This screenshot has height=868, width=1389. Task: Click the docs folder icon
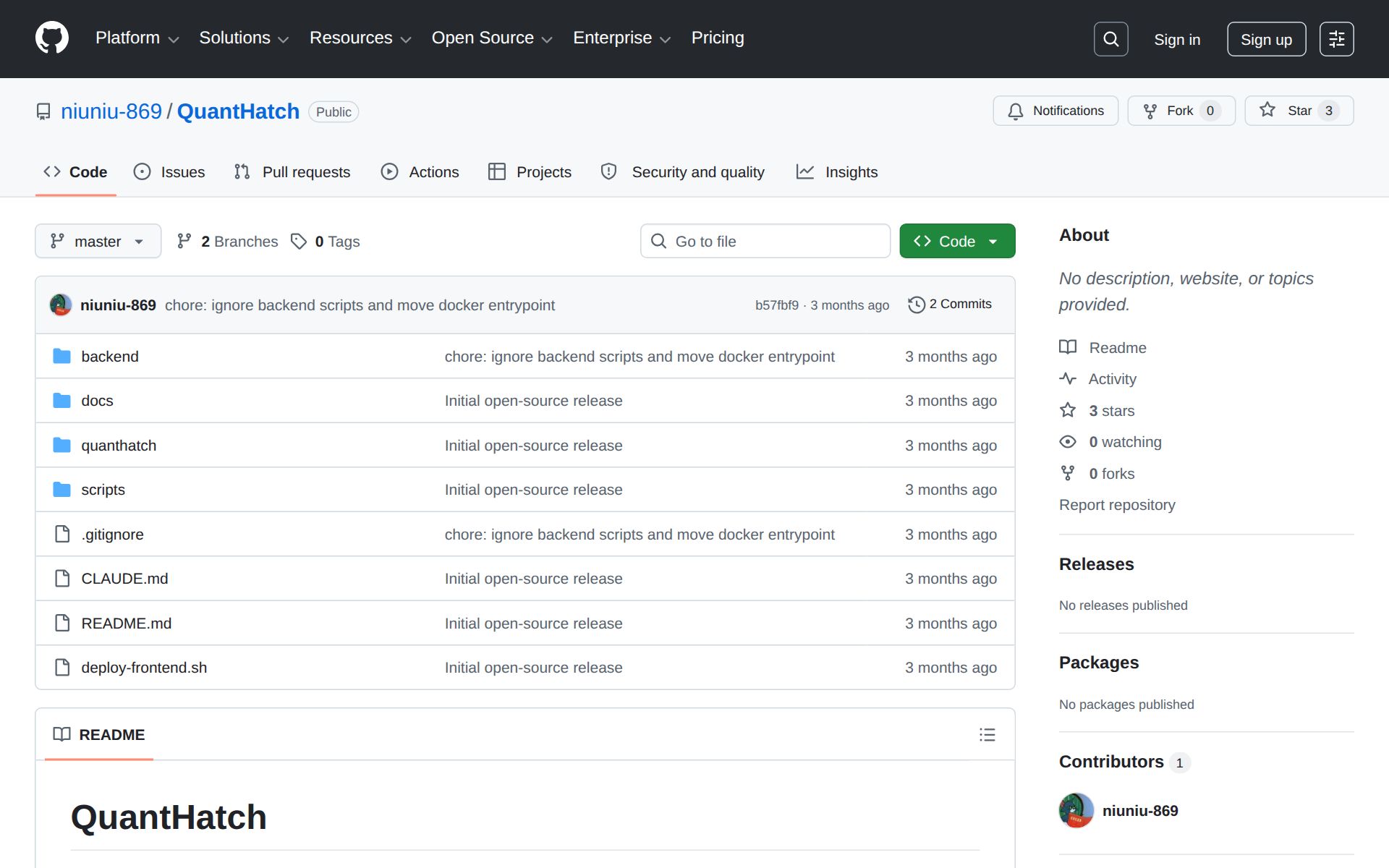pyautogui.click(x=62, y=400)
